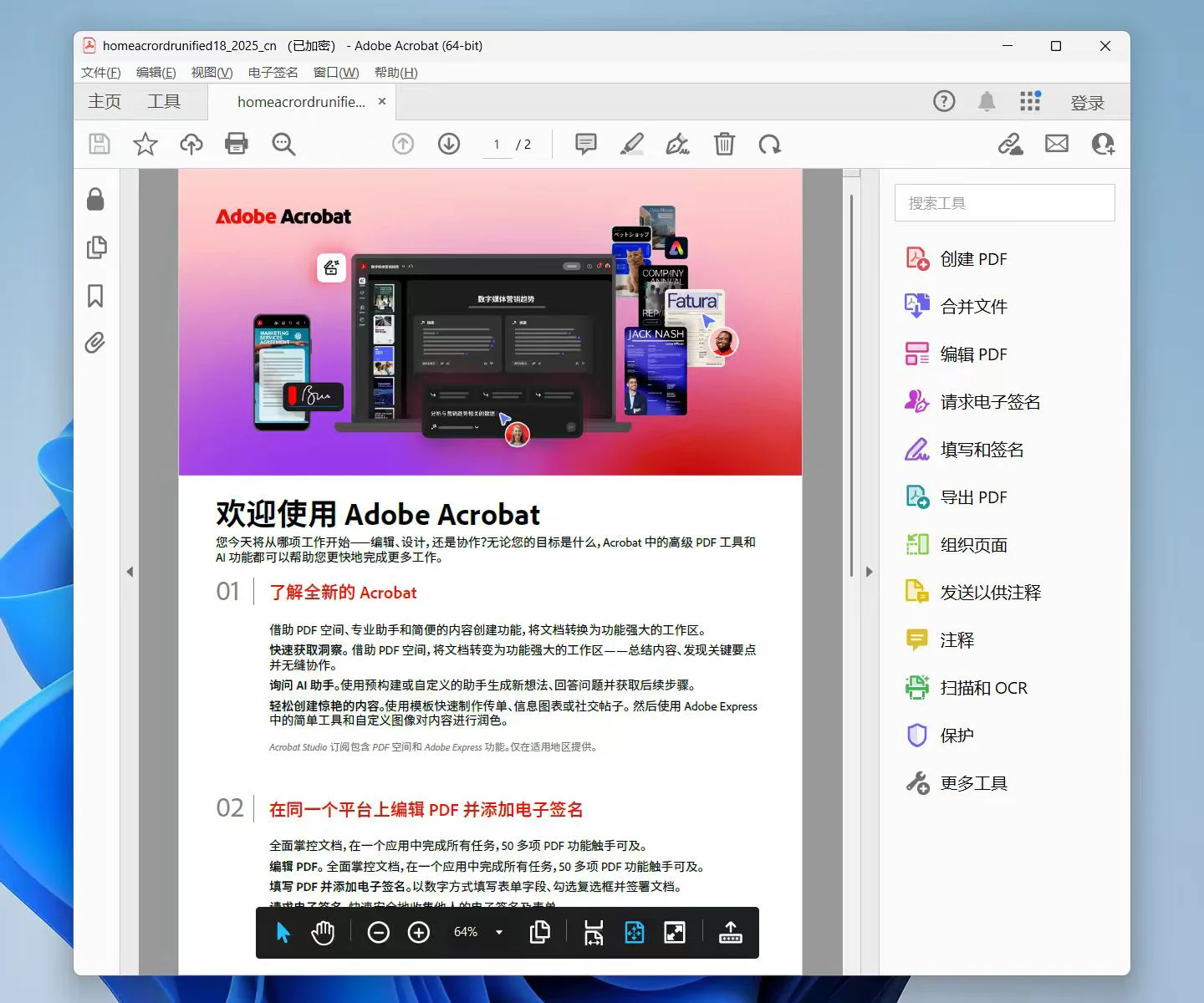The width and height of the screenshot is (1204, 1003).
Task: Open page display copy icon in floating toolbar
Action: click(x=540, y=932)
